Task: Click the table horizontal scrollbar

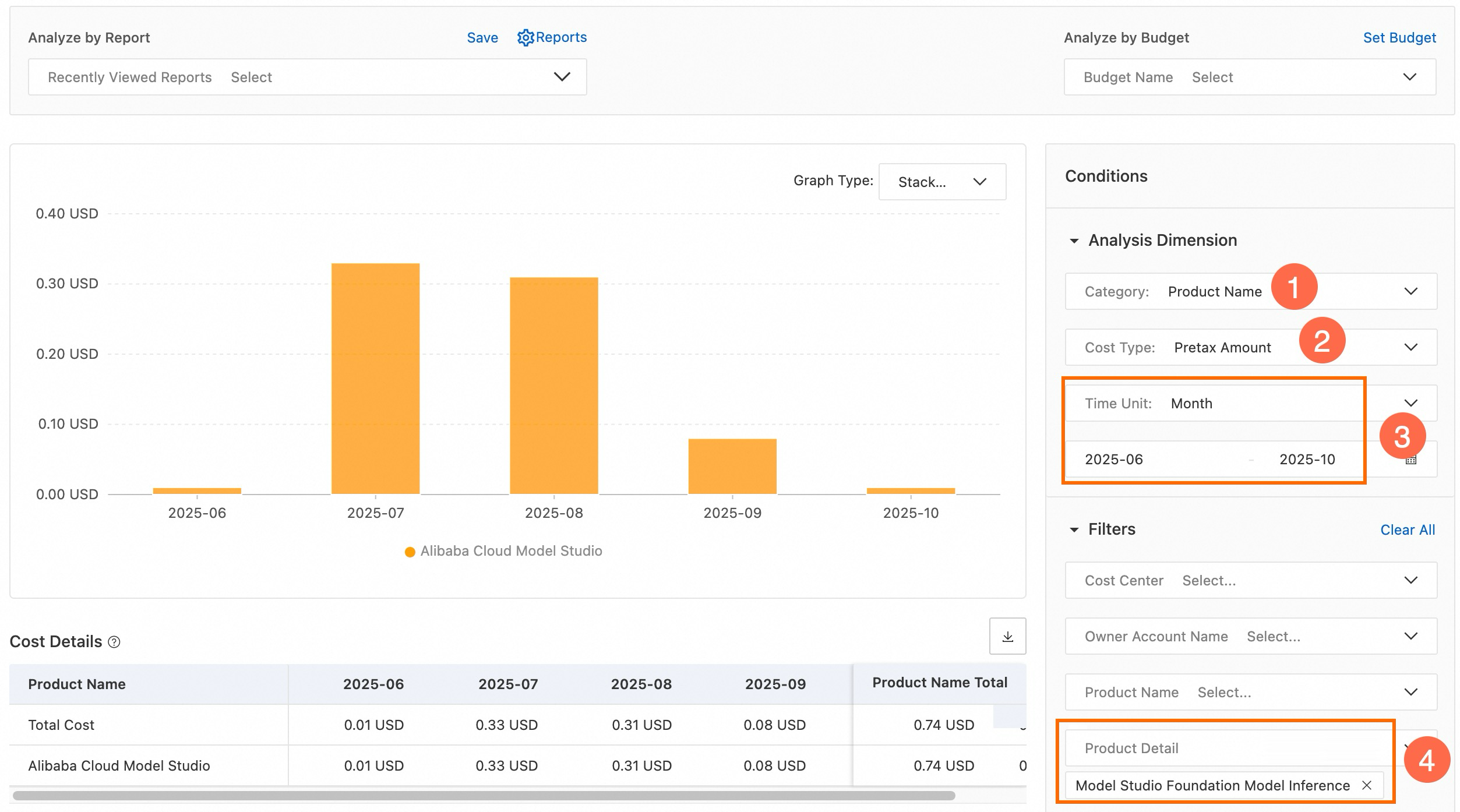Action: pos(484,795)
